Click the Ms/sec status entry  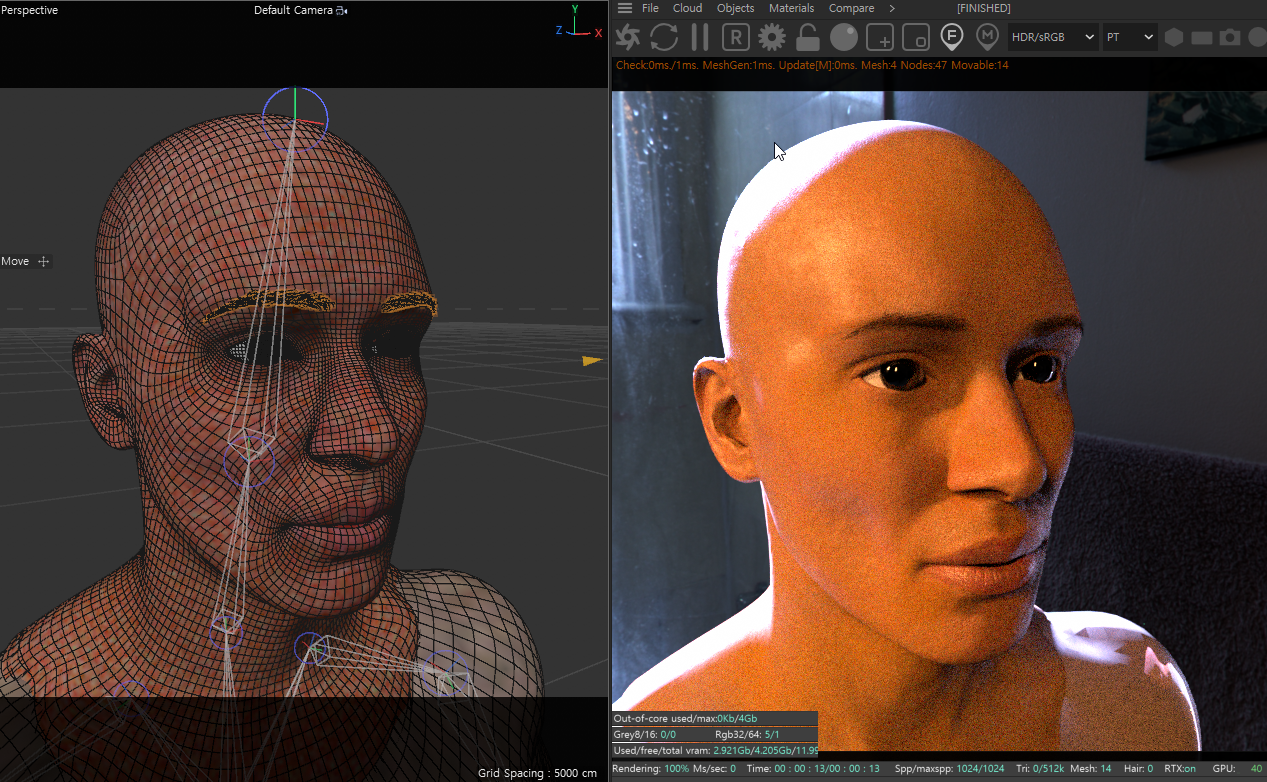[714, 768]
